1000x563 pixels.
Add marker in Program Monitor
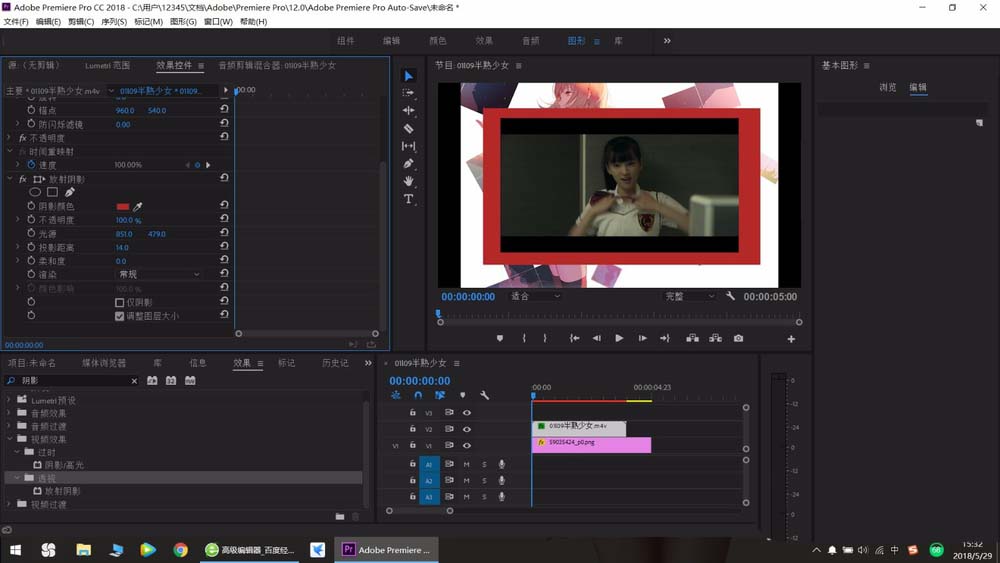pos(500,338)
